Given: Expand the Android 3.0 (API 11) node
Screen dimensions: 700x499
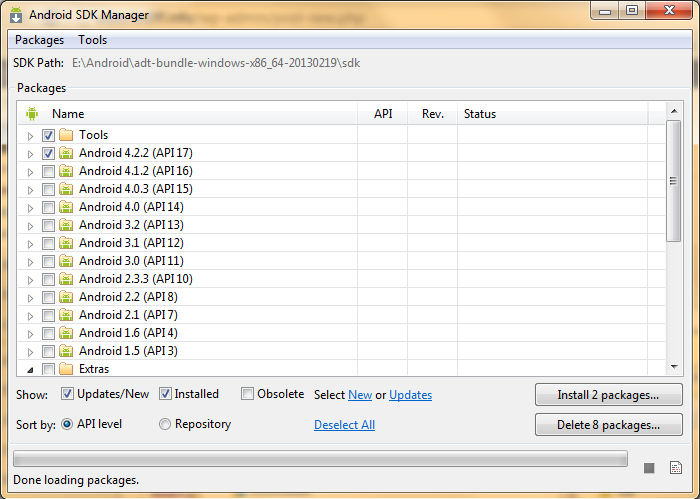Looking at the screenshot, I should click(x=30, y=262).
